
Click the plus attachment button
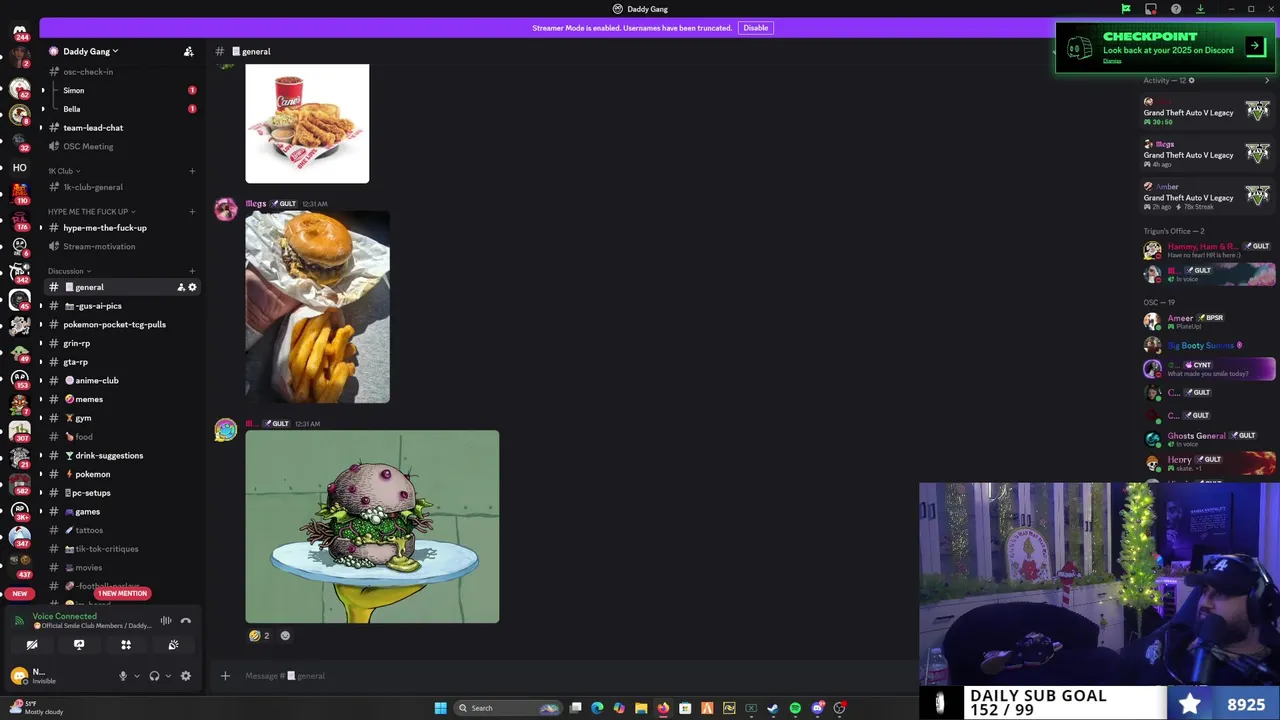(x=225, y=676)
